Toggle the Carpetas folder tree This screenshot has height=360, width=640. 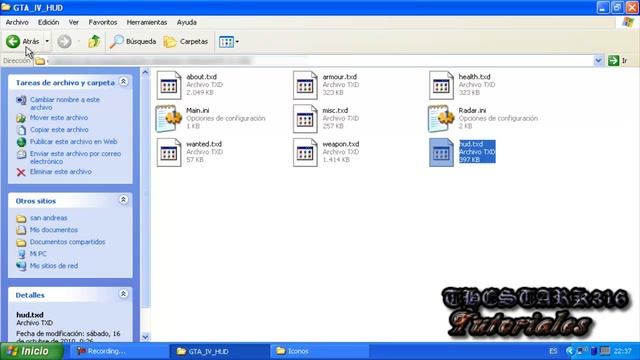pyautogui.click(x=186, y=41)
